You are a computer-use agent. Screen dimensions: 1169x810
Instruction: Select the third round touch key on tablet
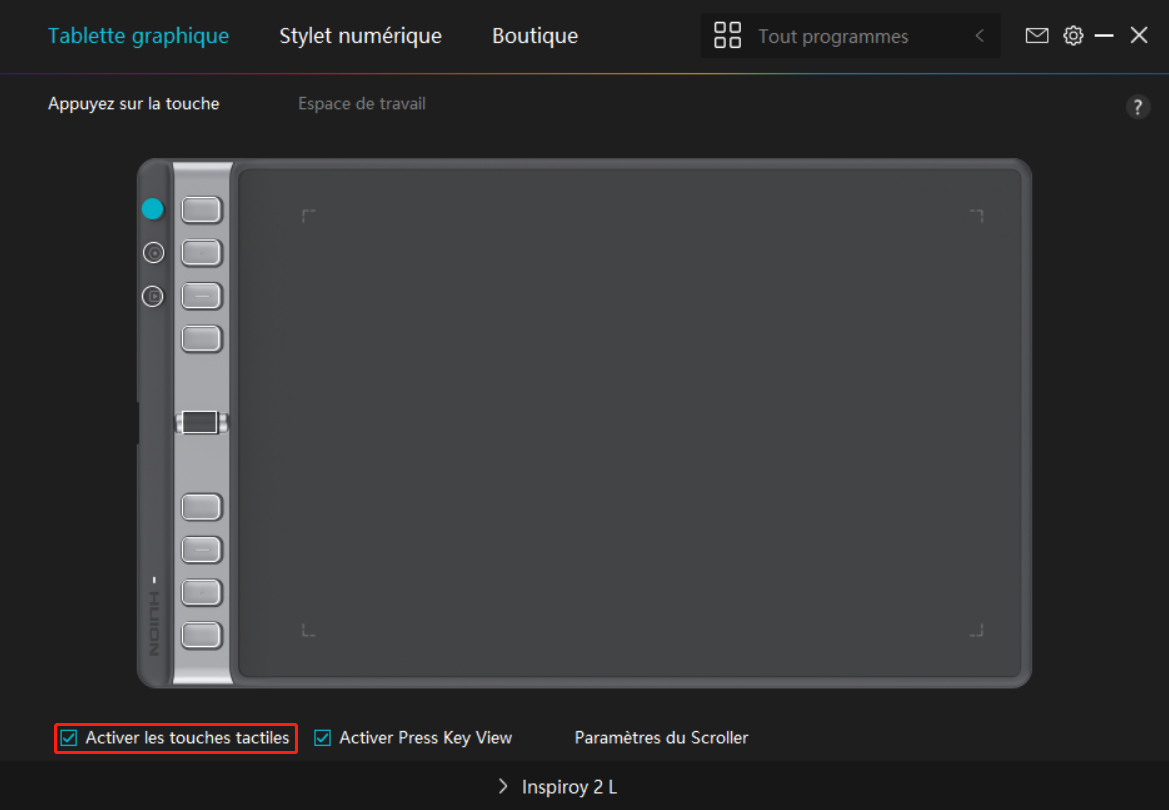click(x=152, y=296)
